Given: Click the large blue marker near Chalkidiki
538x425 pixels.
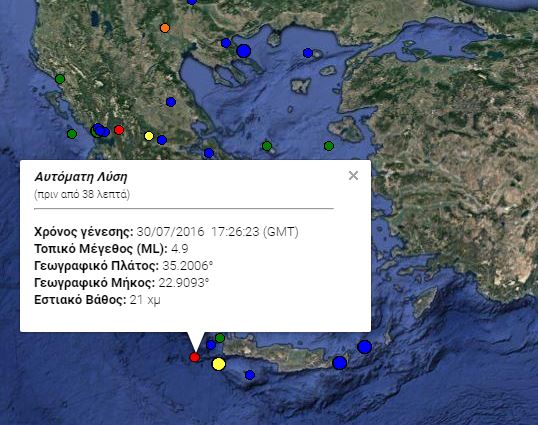Looking at the screenshot, I should (x=244, y=51).
